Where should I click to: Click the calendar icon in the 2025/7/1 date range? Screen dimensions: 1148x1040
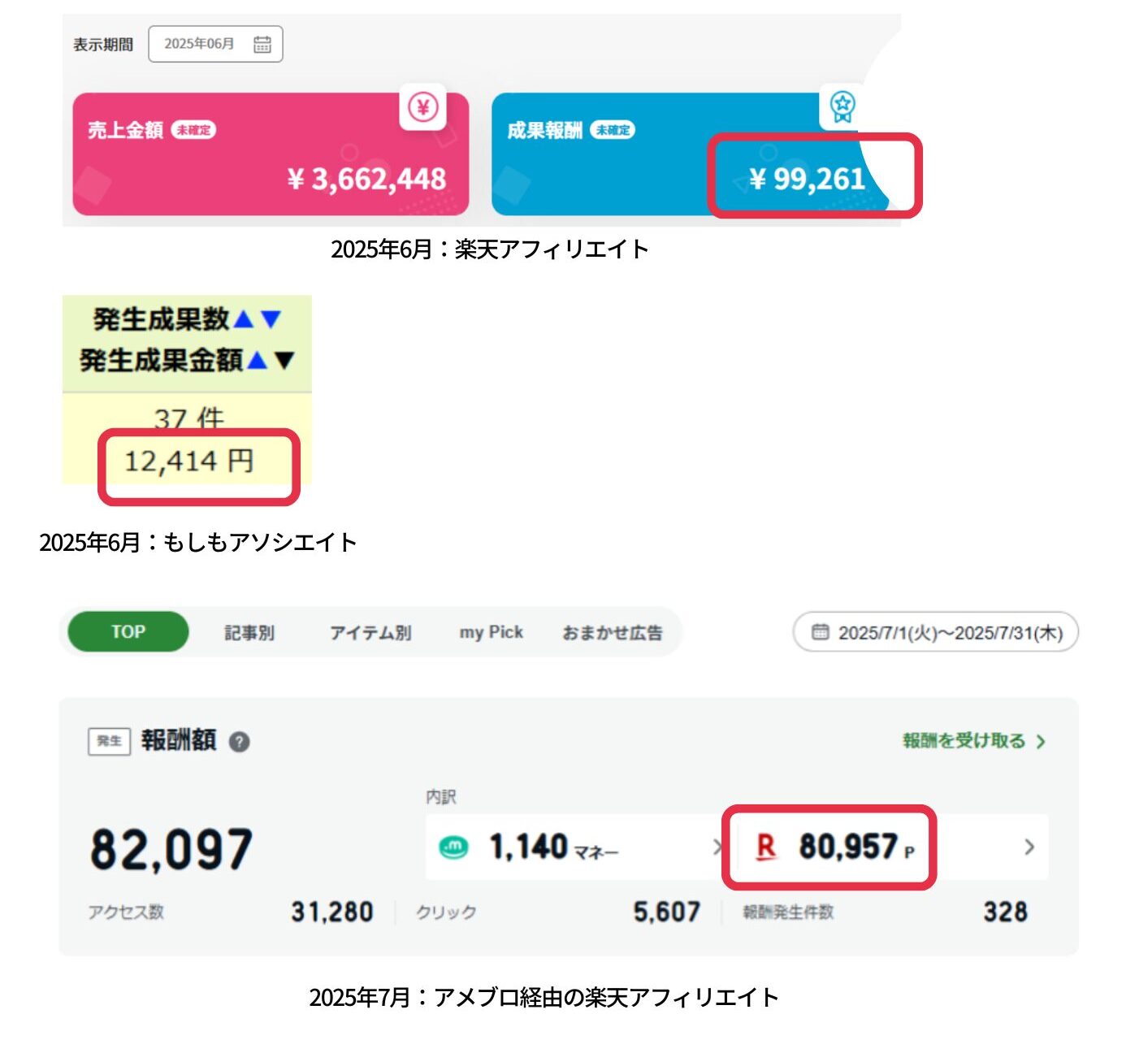coord(821,632)
